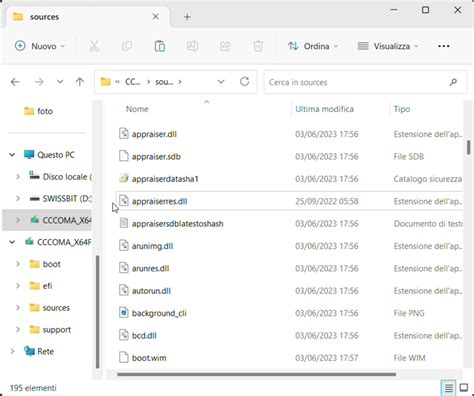Close the sources tab

[156, 17]
